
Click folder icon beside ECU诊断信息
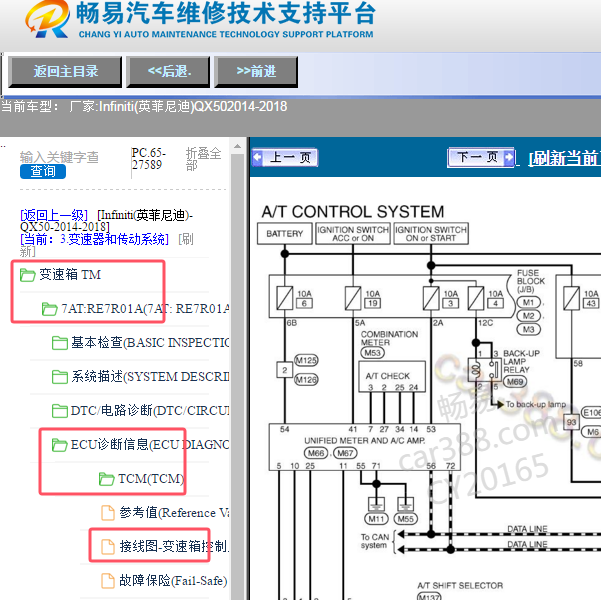coord(60,445)
